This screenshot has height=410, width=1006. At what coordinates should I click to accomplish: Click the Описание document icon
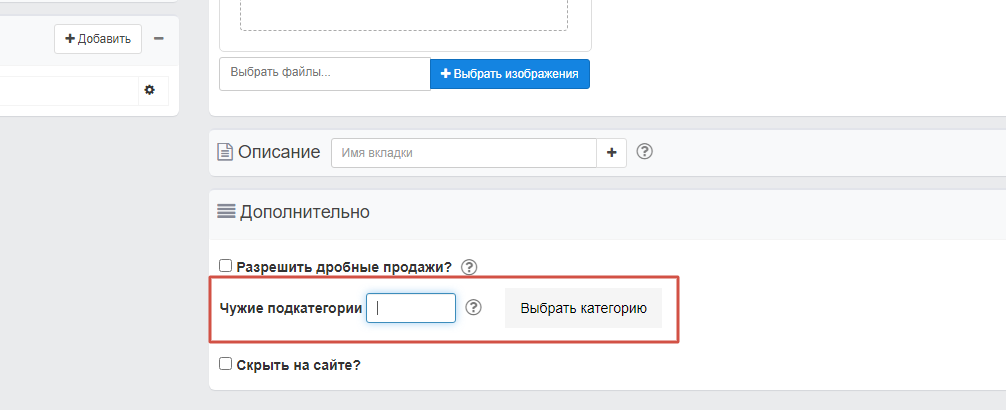click(x=225, y=153)
